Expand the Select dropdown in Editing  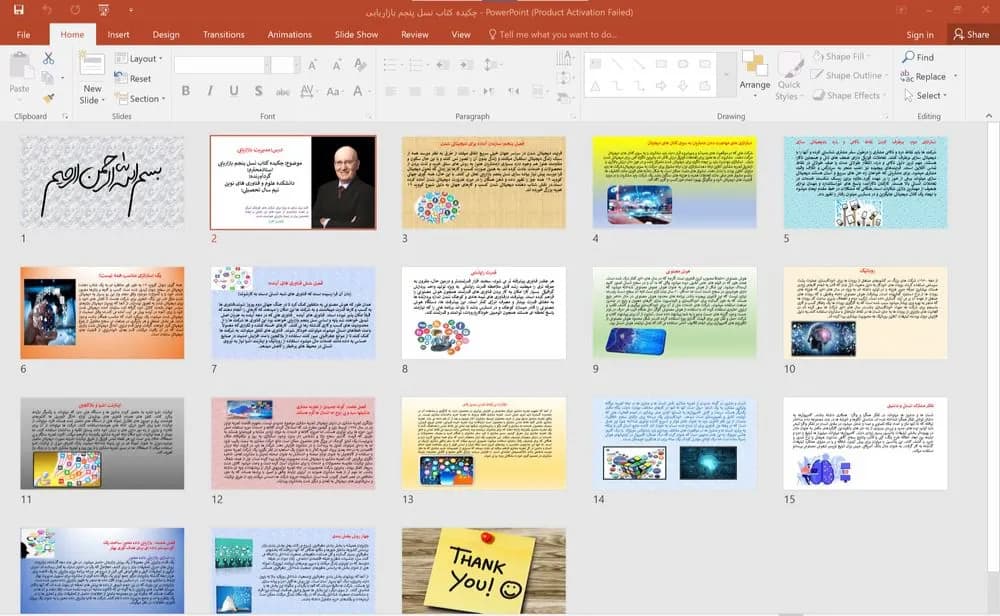[x=925, y=96]
